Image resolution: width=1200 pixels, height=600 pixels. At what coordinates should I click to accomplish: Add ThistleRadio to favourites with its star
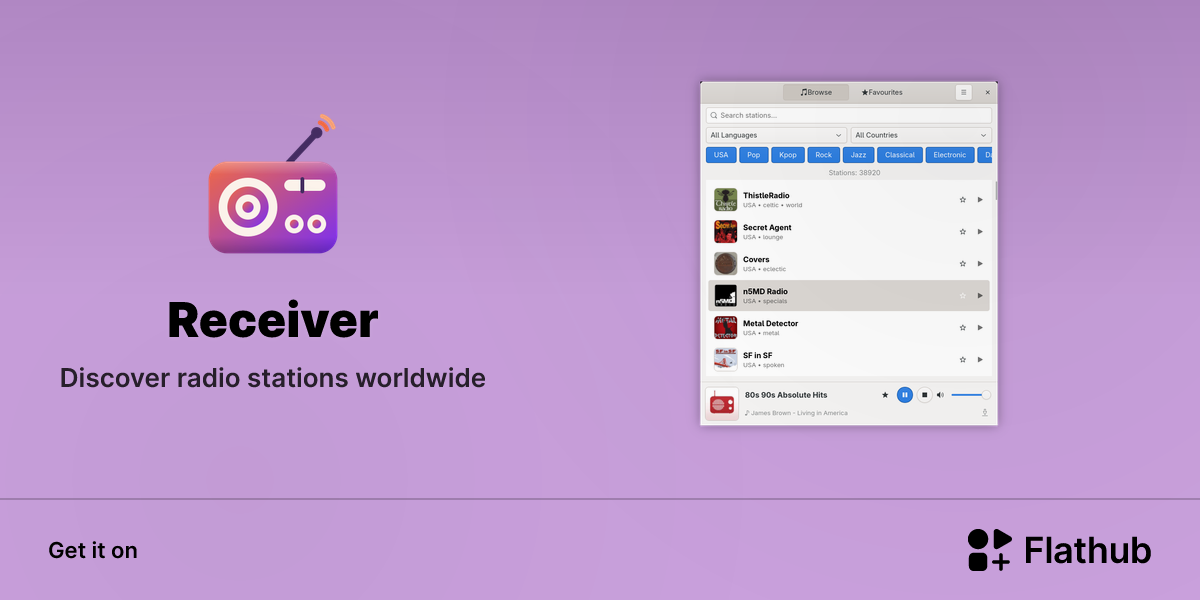(963, 199)
